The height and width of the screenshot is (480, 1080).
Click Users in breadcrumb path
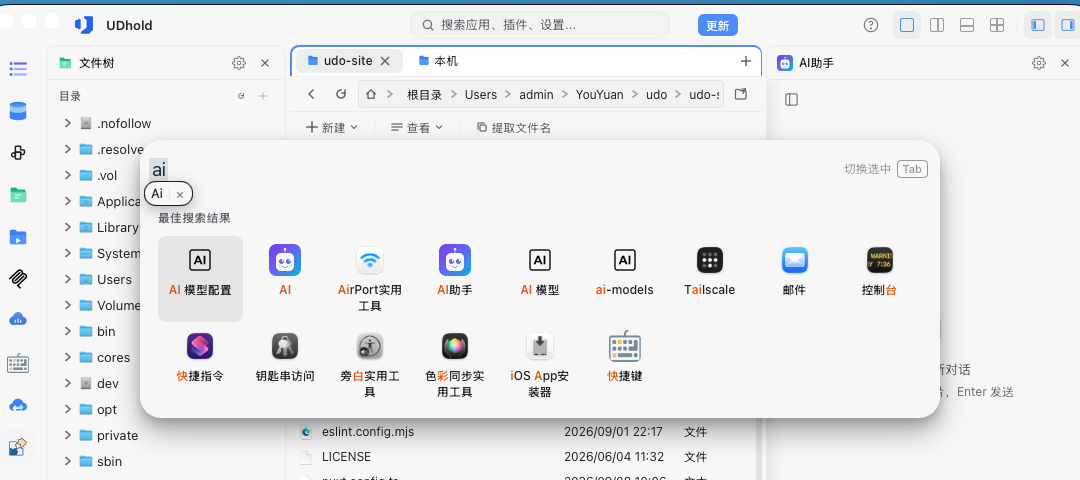[x=481, y=95]
